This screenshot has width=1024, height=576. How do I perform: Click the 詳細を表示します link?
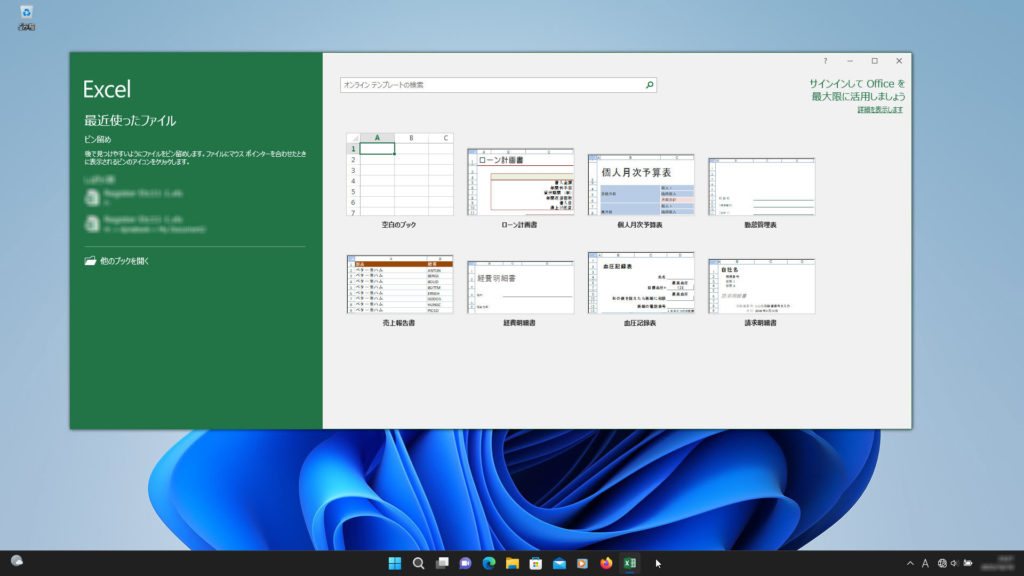pos(881,109)
